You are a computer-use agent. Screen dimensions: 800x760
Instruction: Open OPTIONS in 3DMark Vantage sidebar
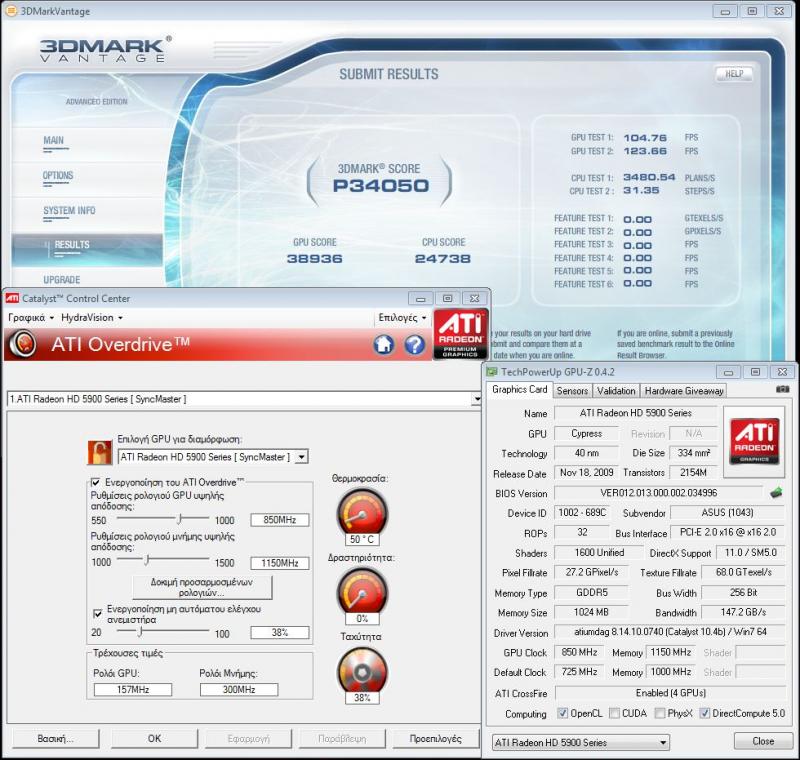tap(58, 175)
